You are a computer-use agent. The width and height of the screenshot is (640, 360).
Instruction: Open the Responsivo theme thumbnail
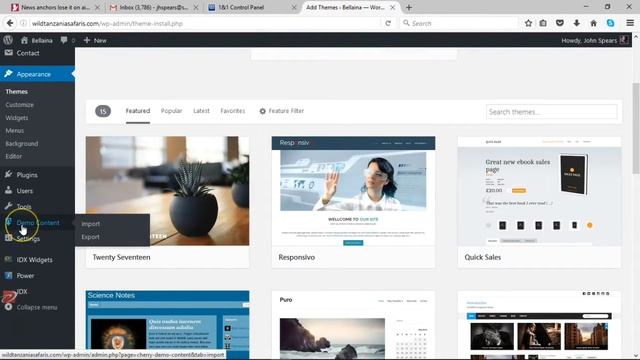[353, 191]
